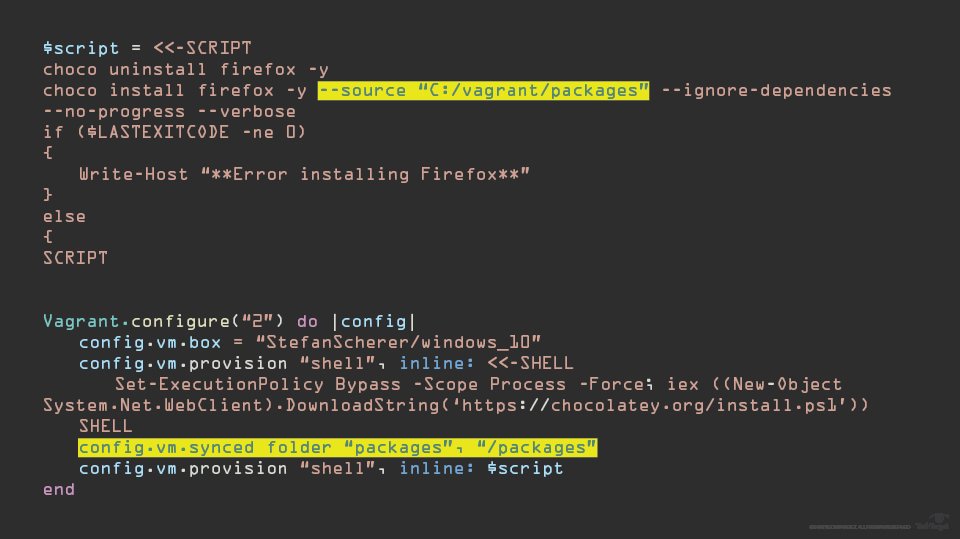Click the $script variable on the first line
This screenshot has width=960, height=539.
[x=81, y=48]
